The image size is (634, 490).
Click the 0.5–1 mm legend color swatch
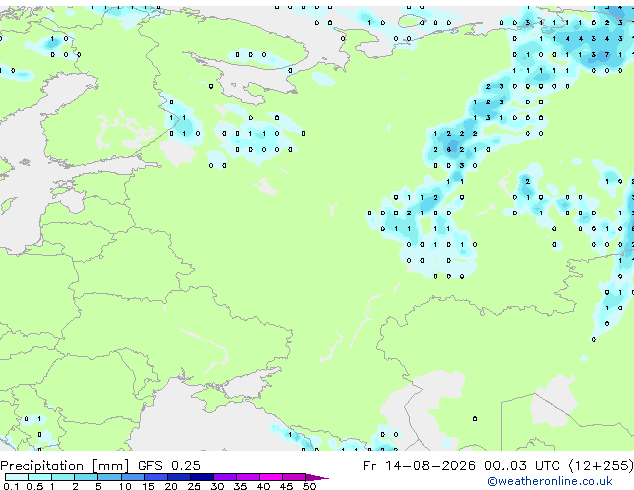(x=40, y=477)
